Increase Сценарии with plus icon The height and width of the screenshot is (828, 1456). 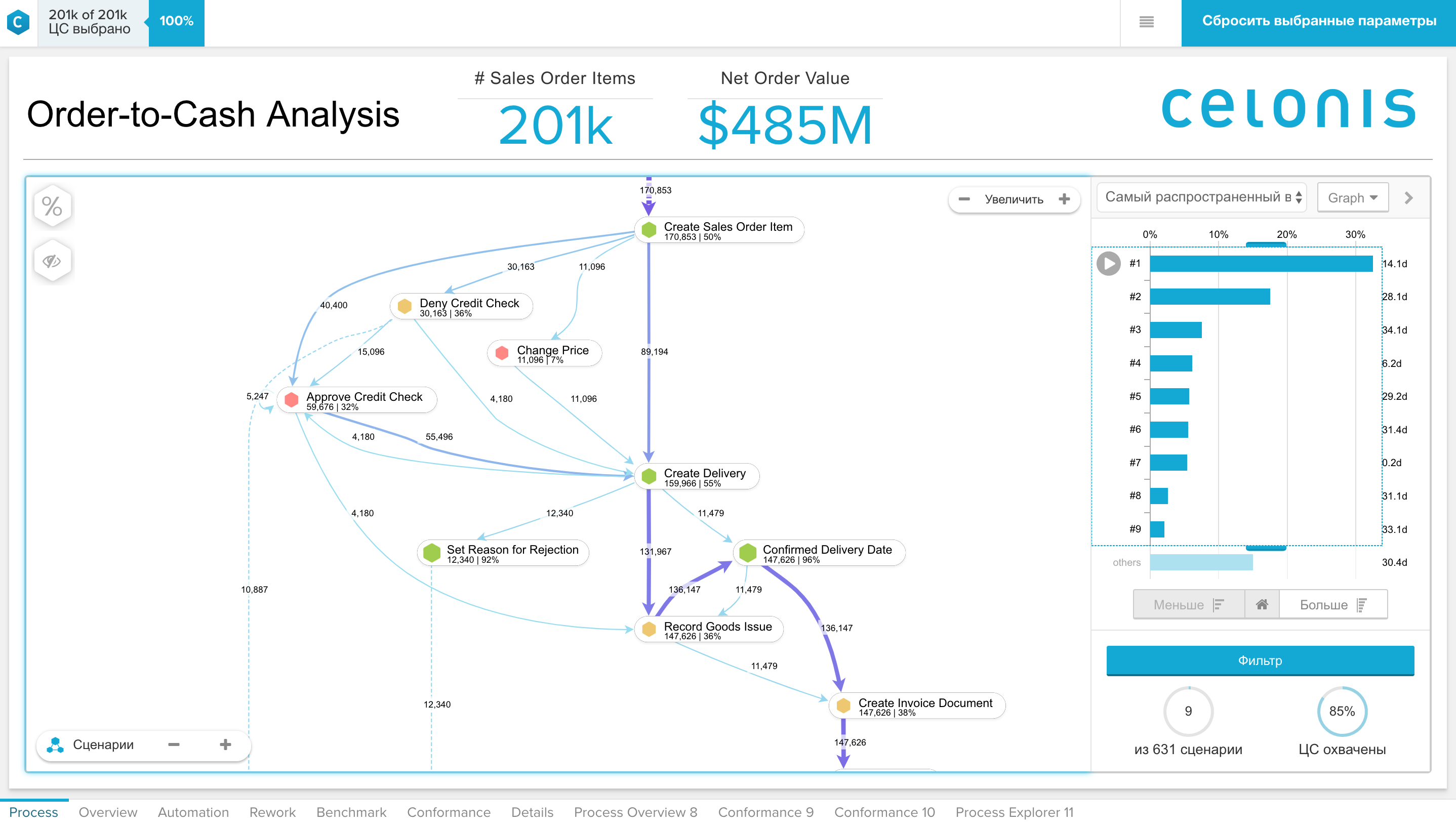[225, 744]
